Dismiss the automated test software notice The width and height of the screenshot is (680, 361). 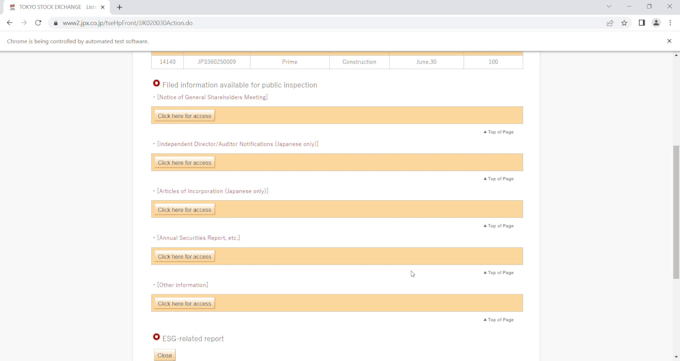[669, 41]
